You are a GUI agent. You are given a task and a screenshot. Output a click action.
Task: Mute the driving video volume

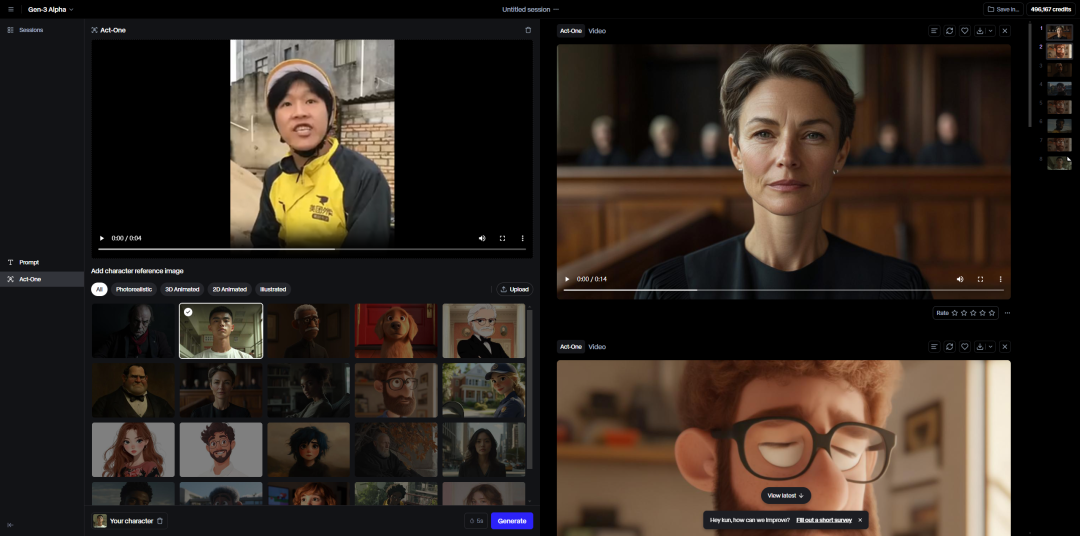(482, 238)
